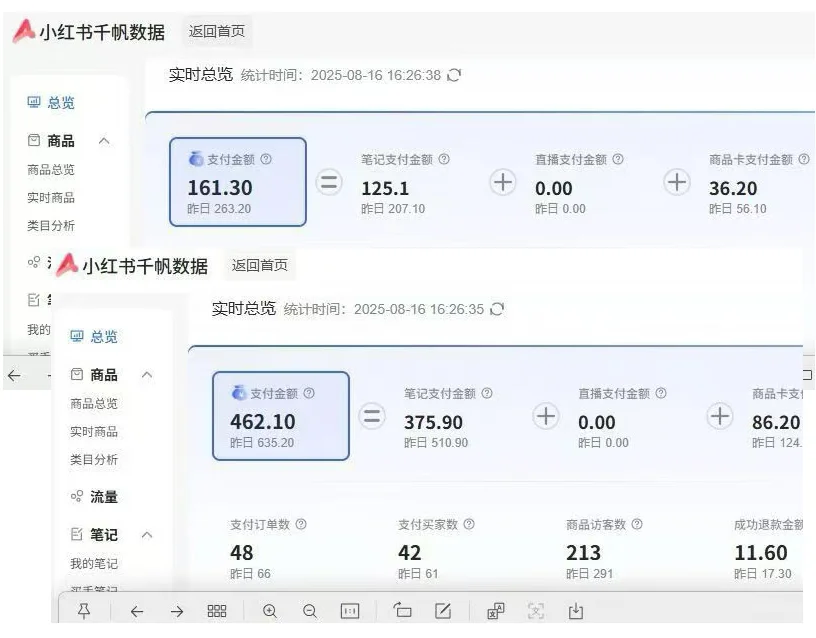This screenshot has width=816, height=638.
Task: Click the 实时总览 heading in front window
Action: tap(244, 309)
